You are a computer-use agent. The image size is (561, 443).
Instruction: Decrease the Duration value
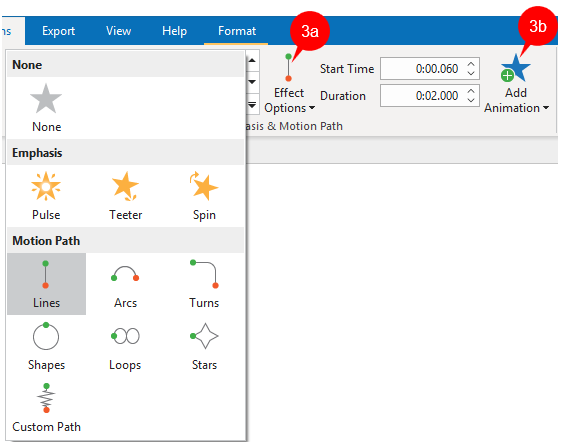pyautogui.click(x=471, y=100)
